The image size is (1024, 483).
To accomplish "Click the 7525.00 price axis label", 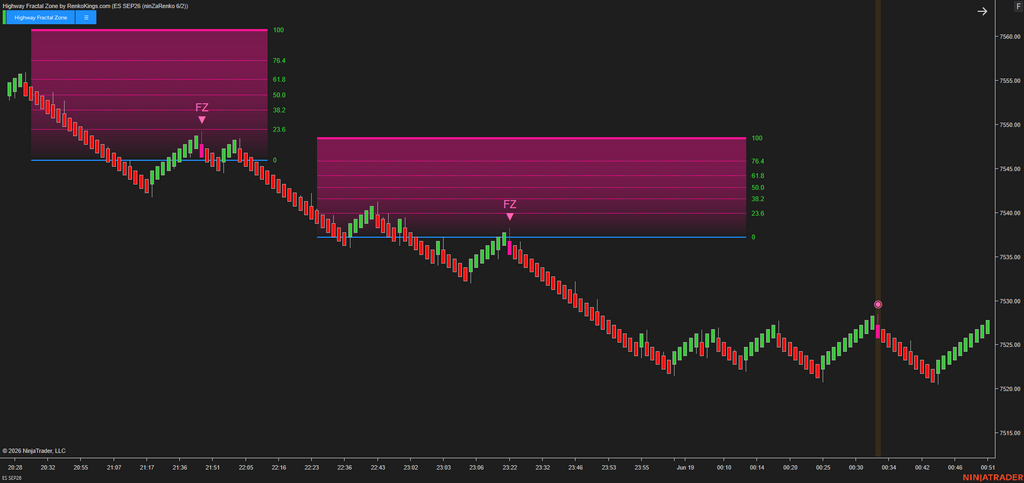I will (1010, 345).
